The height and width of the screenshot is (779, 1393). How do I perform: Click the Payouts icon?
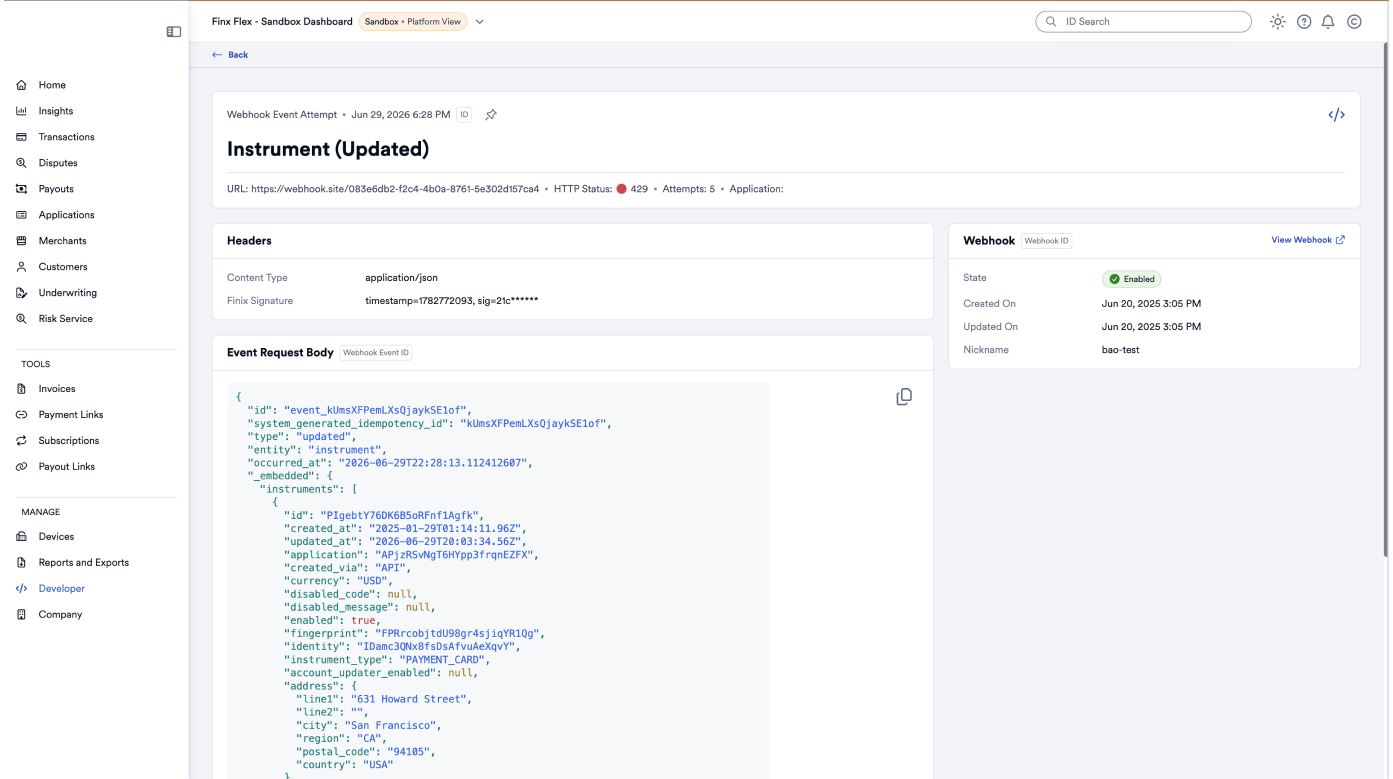21,189
